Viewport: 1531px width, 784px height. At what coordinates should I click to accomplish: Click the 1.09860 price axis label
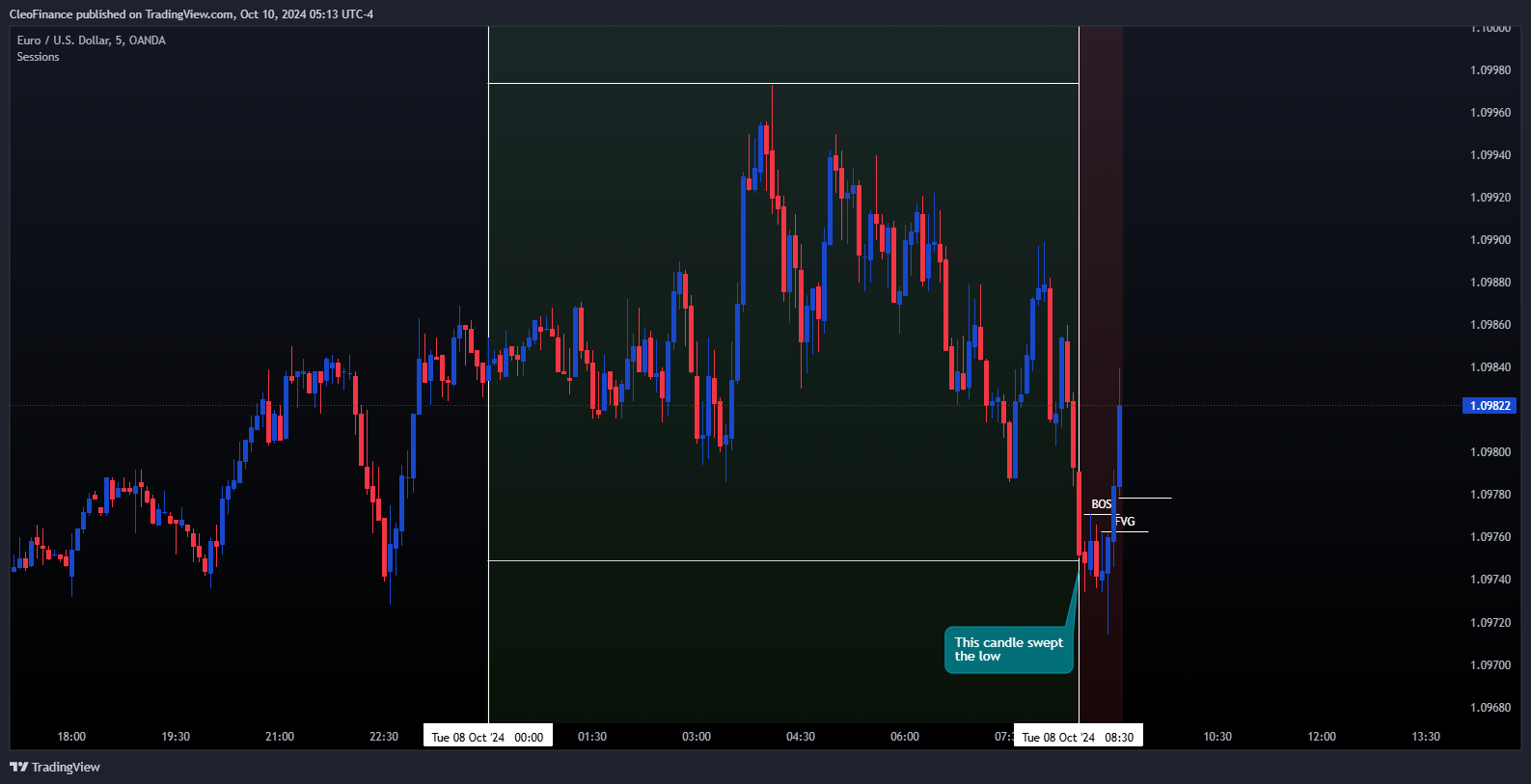coord(1490,325)
